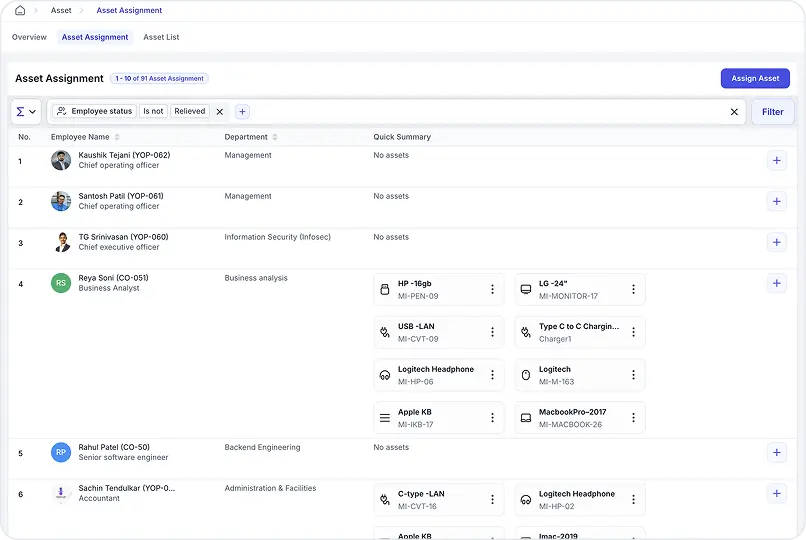Change the 'Is not' filter operator

point(153,112)
